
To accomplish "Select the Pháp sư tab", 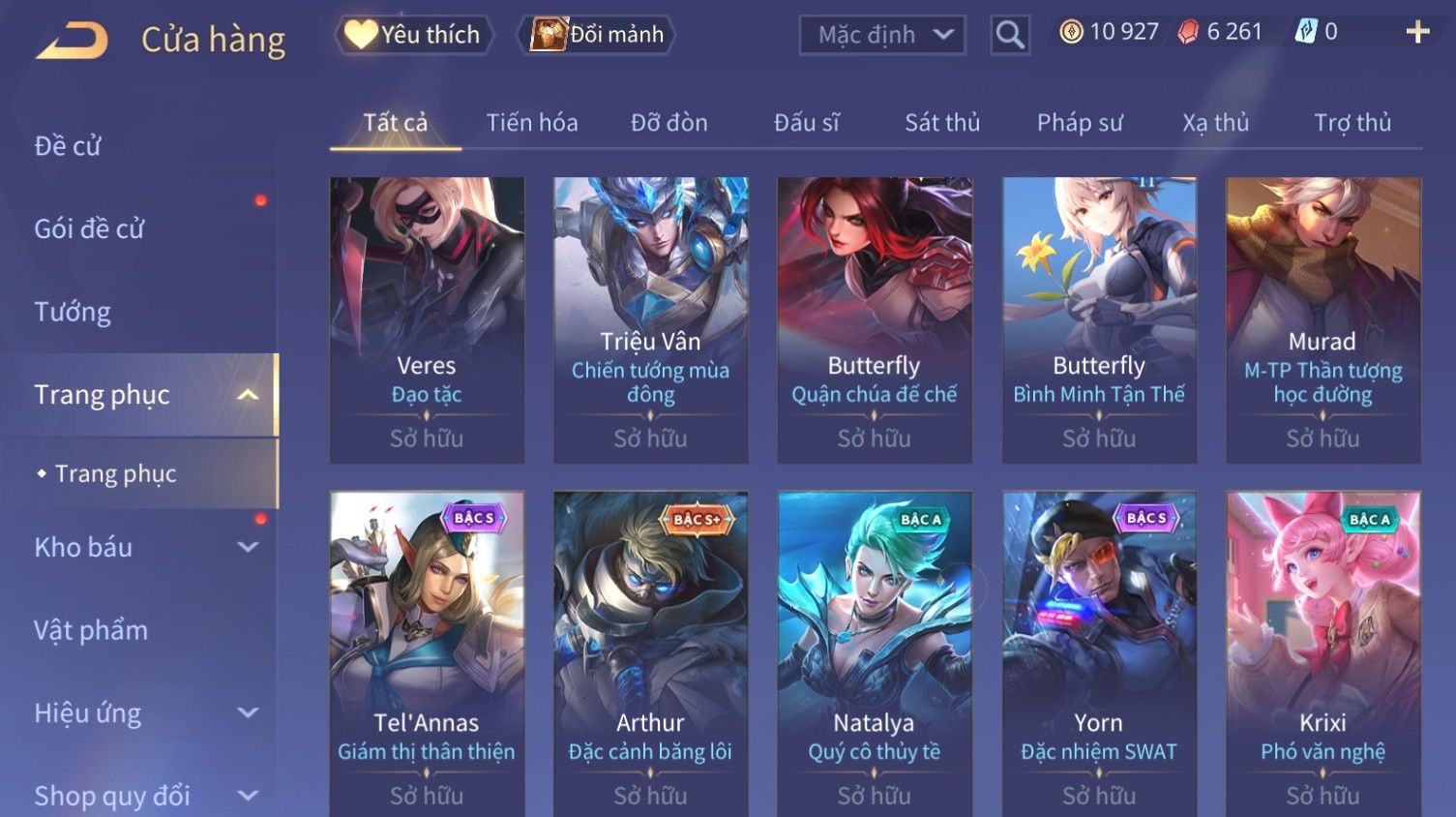I will pos(1080,123).
